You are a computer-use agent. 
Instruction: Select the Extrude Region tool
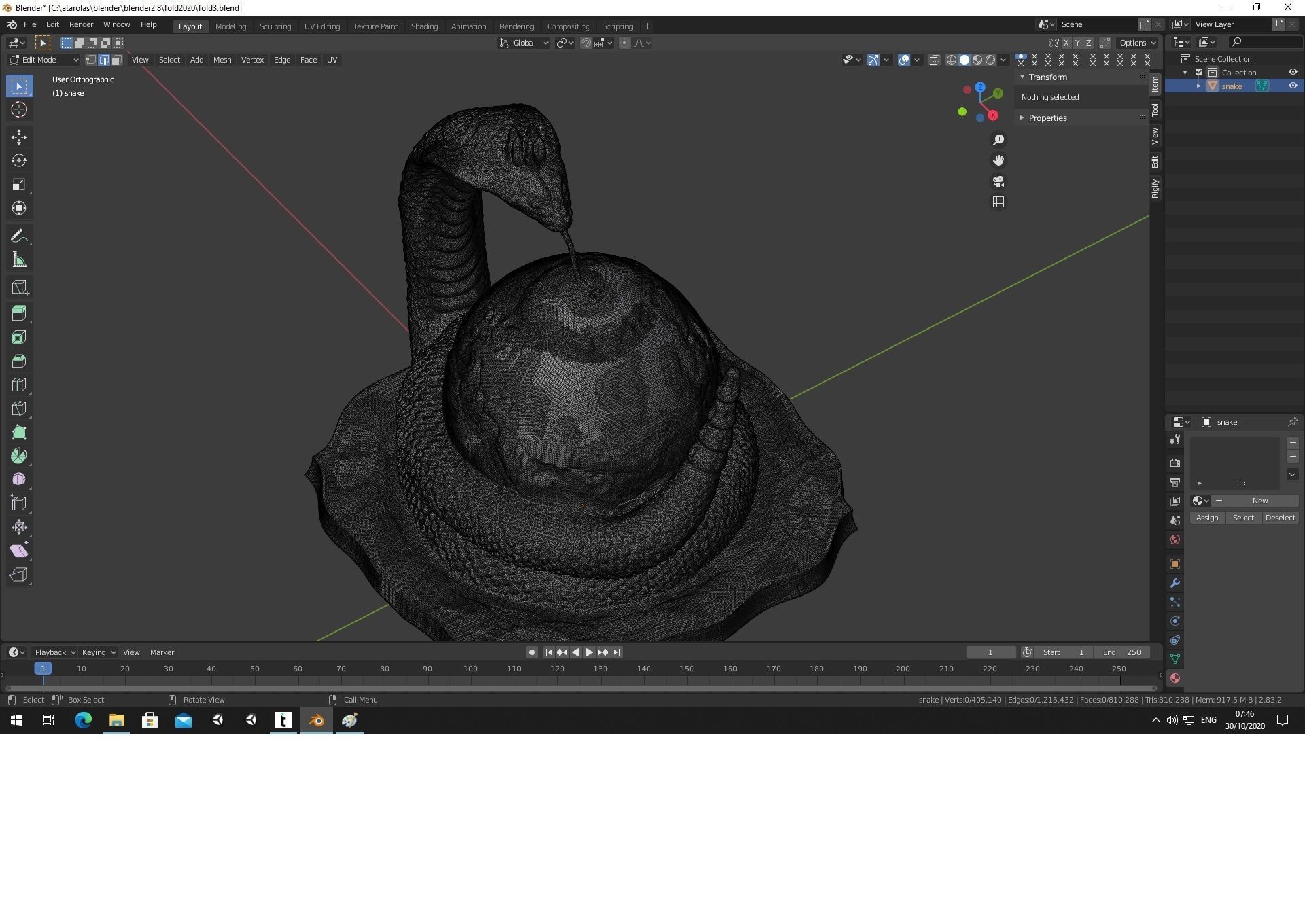(19, 313)
